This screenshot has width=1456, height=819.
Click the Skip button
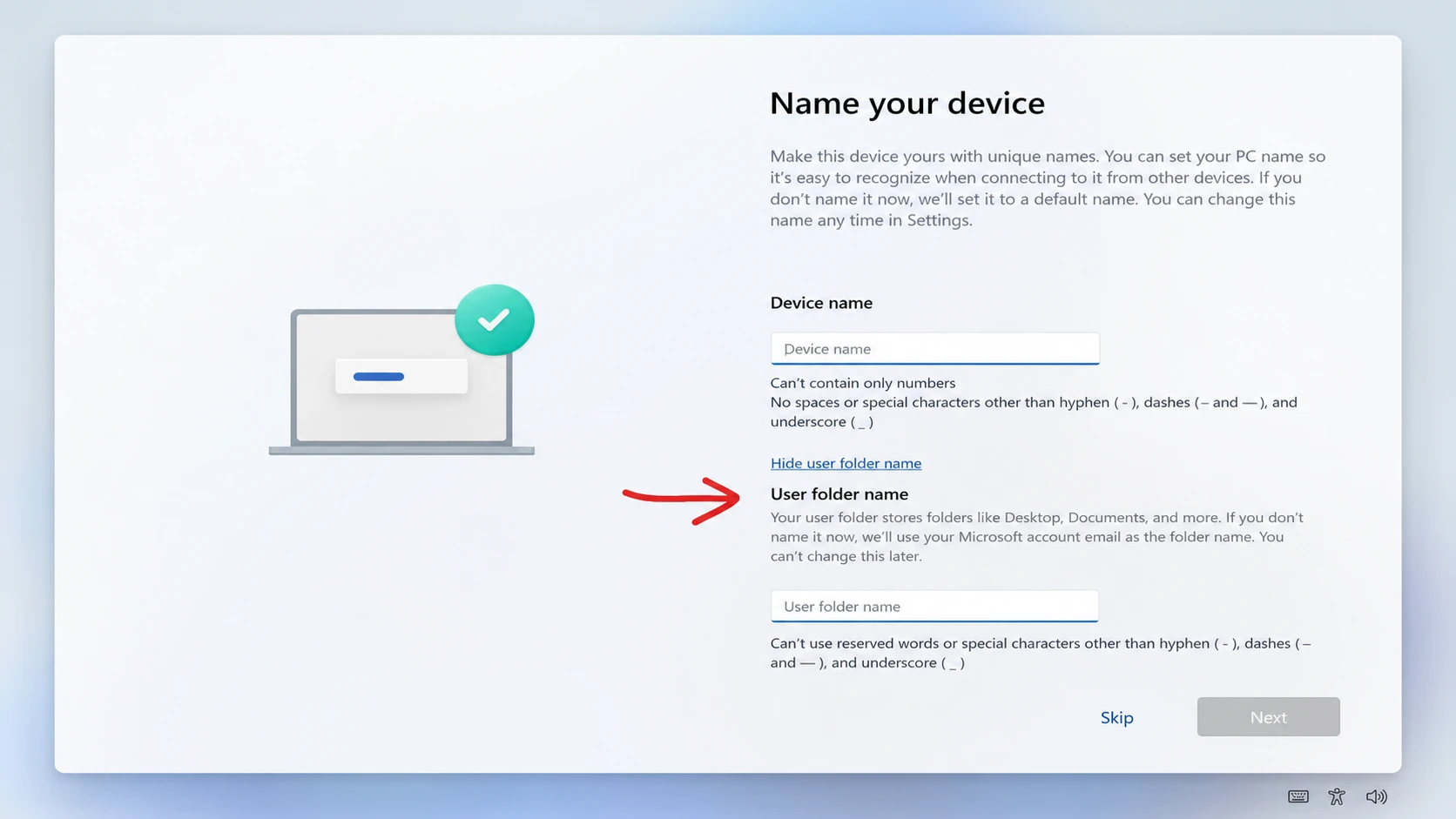click(x=1116, y=717)
